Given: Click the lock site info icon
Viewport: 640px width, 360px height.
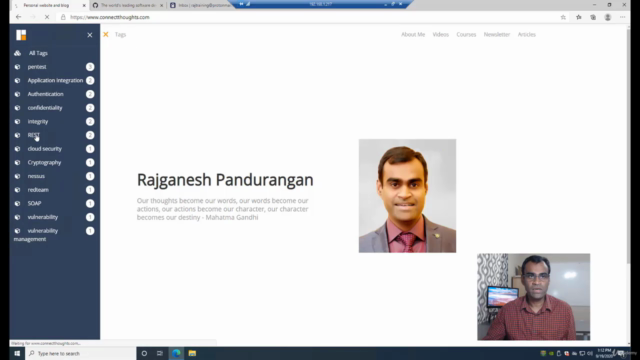Looking at the screenshot, I should coord(63,17).
